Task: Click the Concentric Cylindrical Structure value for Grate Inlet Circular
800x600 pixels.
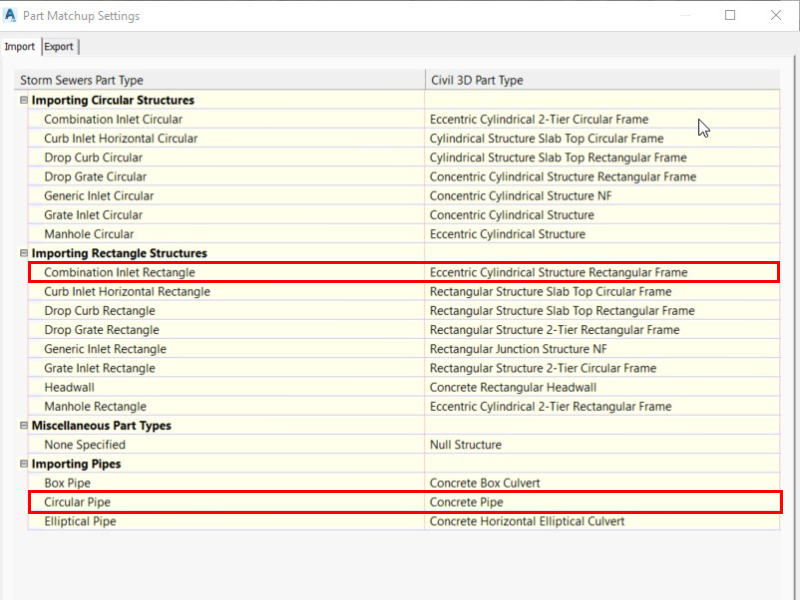Action: click(512, 215)
